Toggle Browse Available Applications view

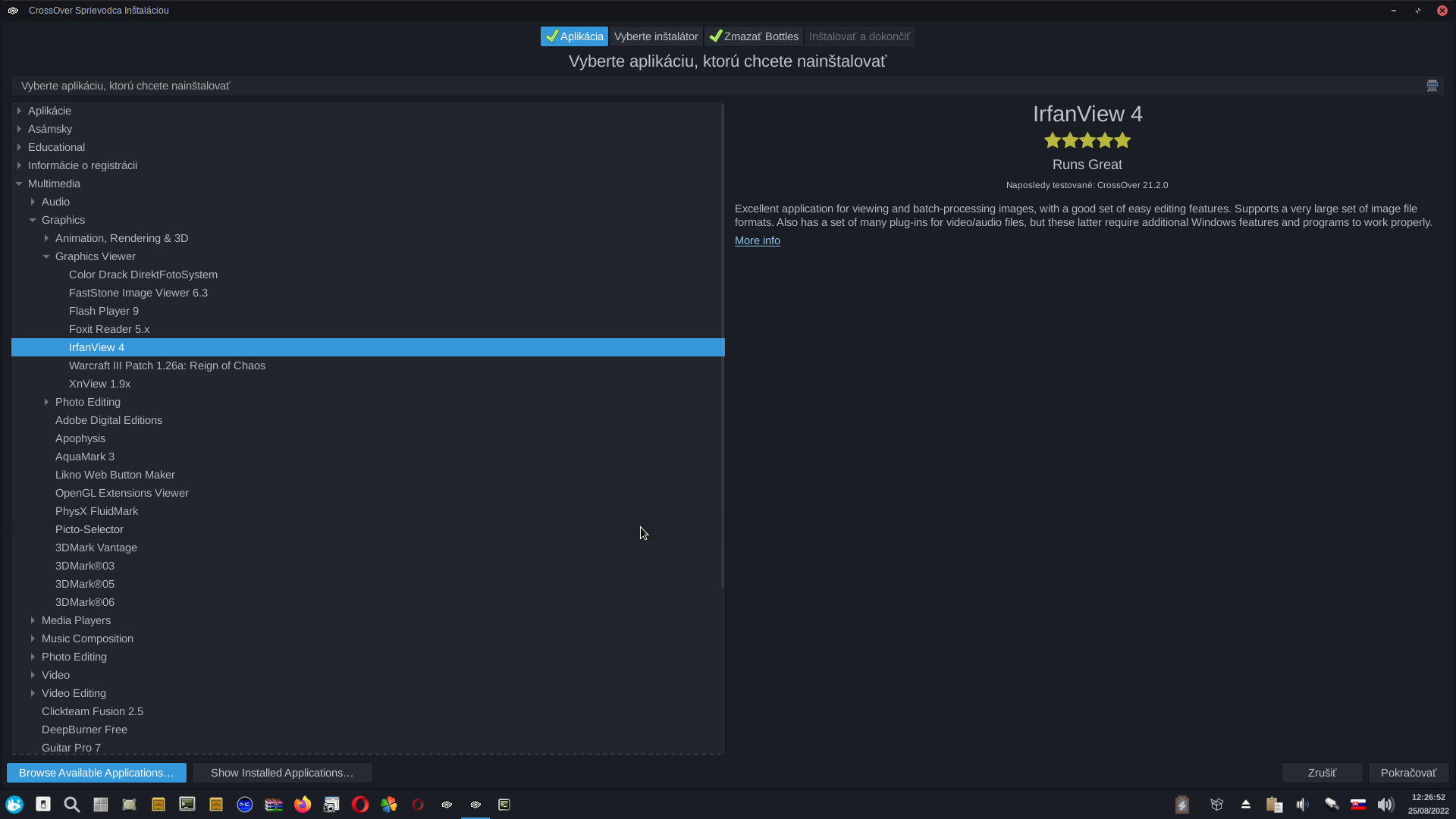pyautogui.click(x=96, y=773)
